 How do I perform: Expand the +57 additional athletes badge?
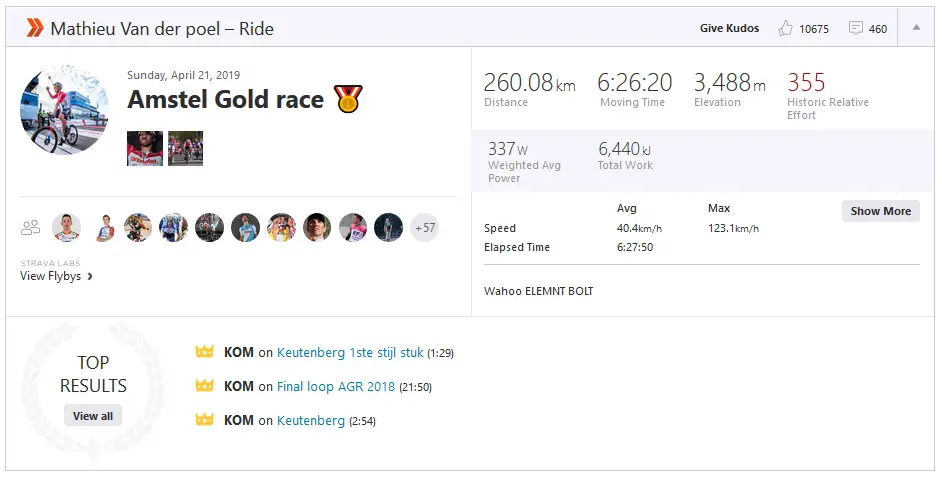[425, 227]
